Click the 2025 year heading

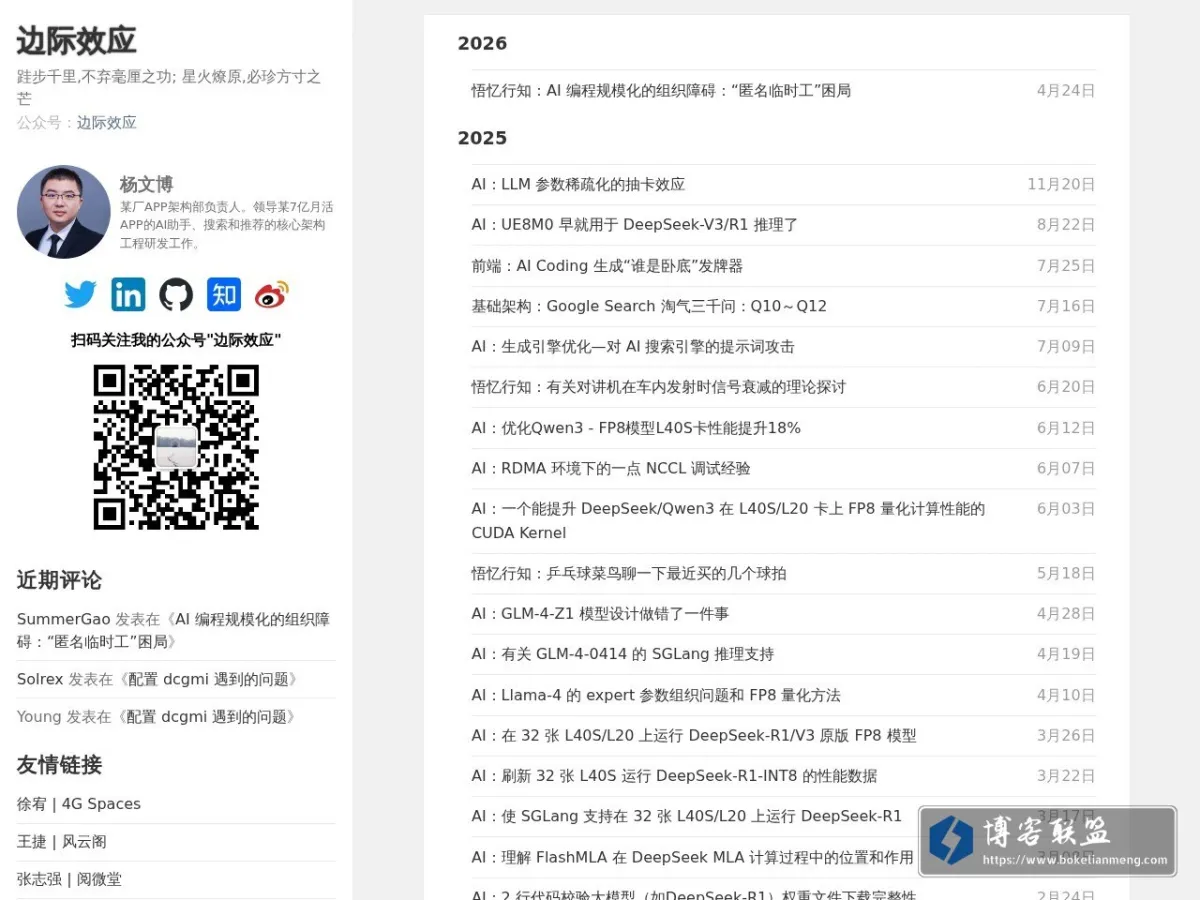[482, 138]
